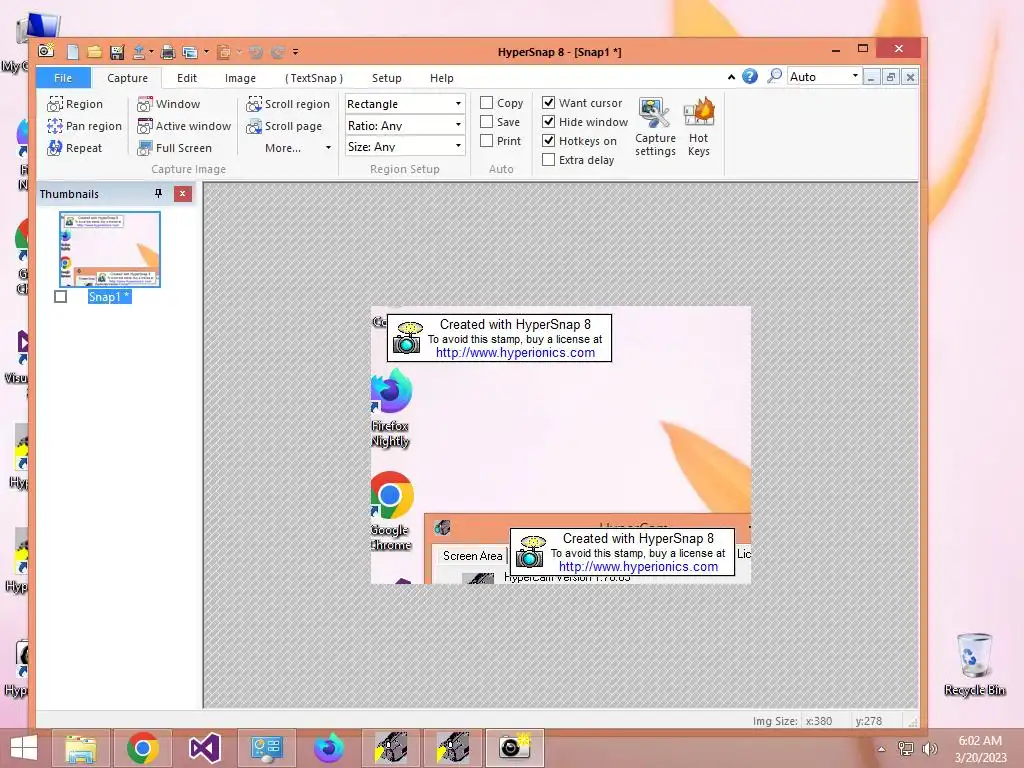Uncheck Want cursor

[549, 103]
